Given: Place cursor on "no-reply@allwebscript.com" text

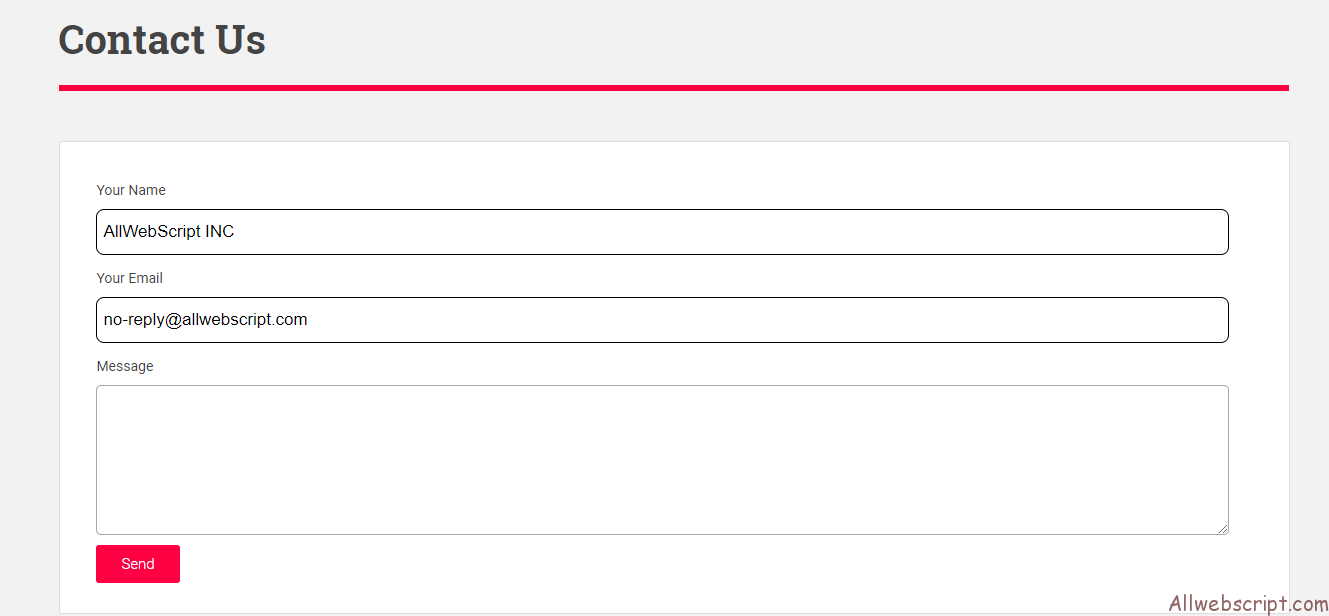Looking at the screenshot, I should [x=206, y=320].
